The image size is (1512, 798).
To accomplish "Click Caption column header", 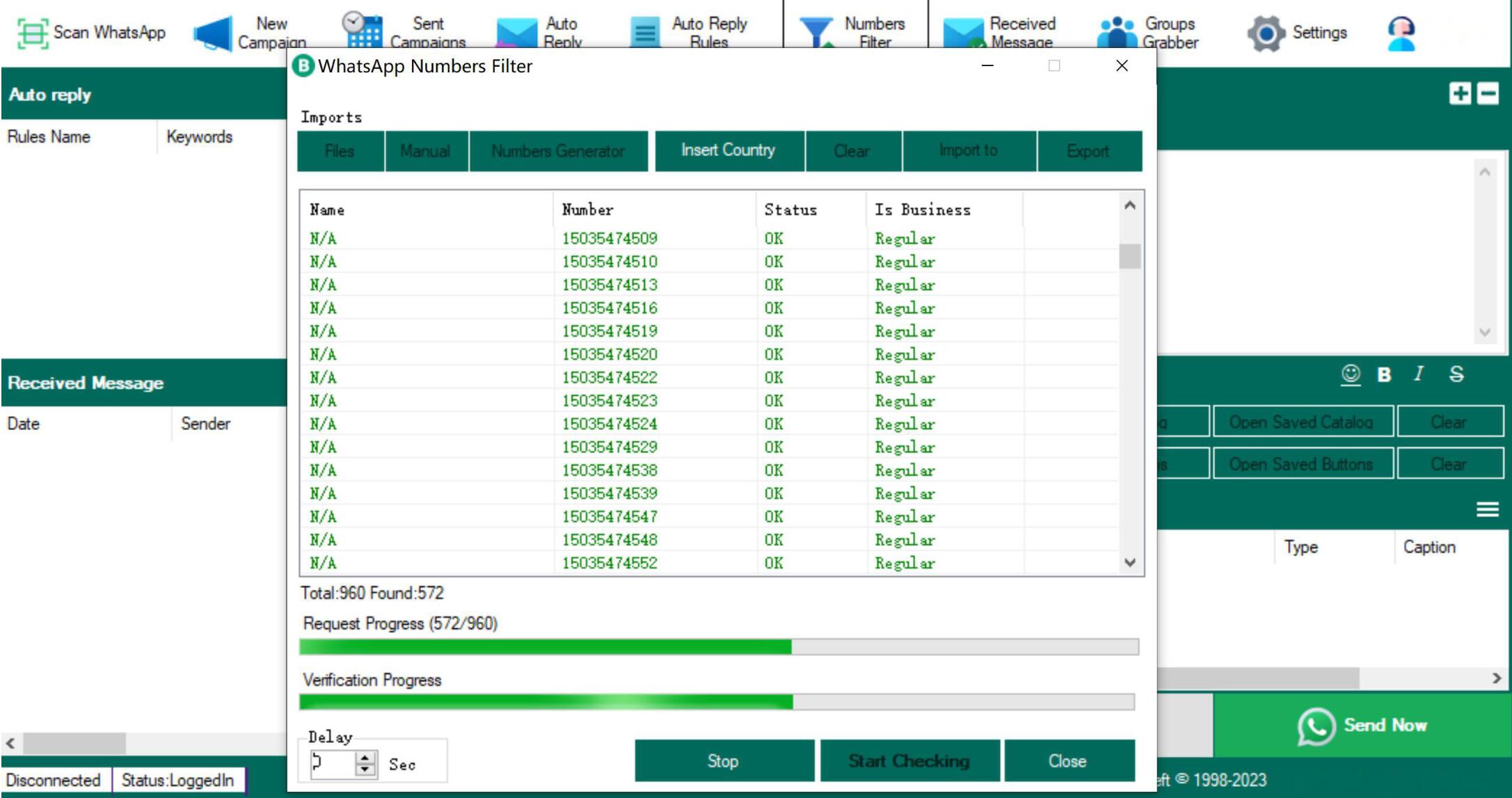I will click(x=1451, y=547).
